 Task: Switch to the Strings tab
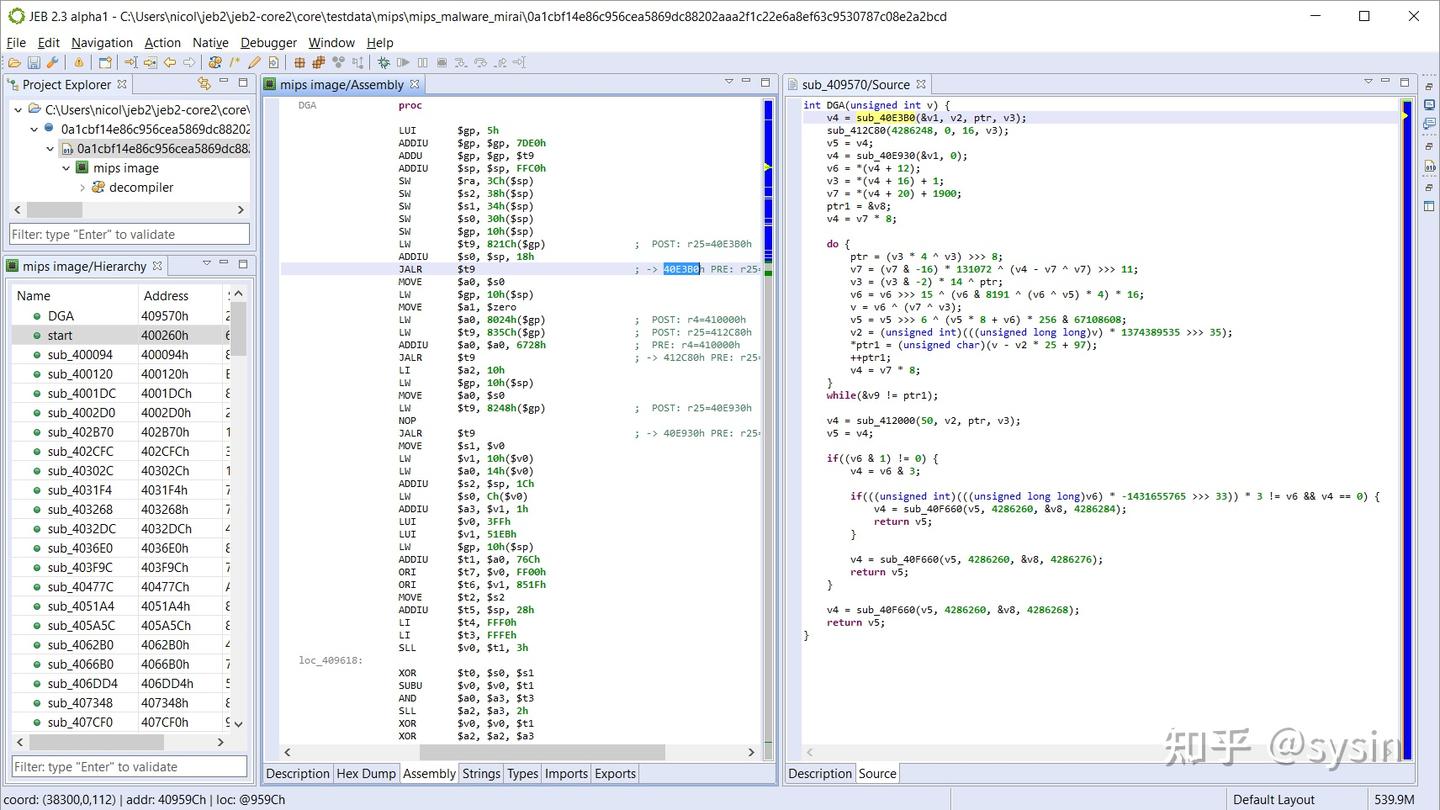(x=481, y=773)
